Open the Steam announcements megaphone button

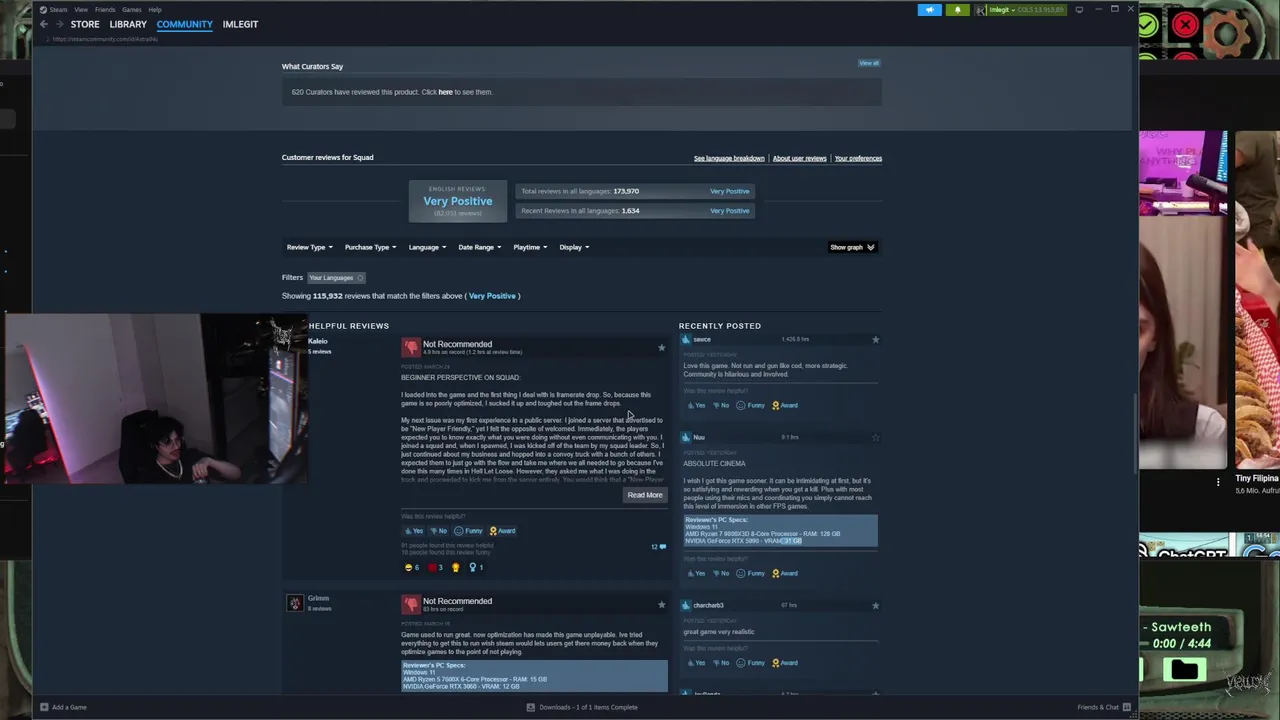[x=930, y=10]
